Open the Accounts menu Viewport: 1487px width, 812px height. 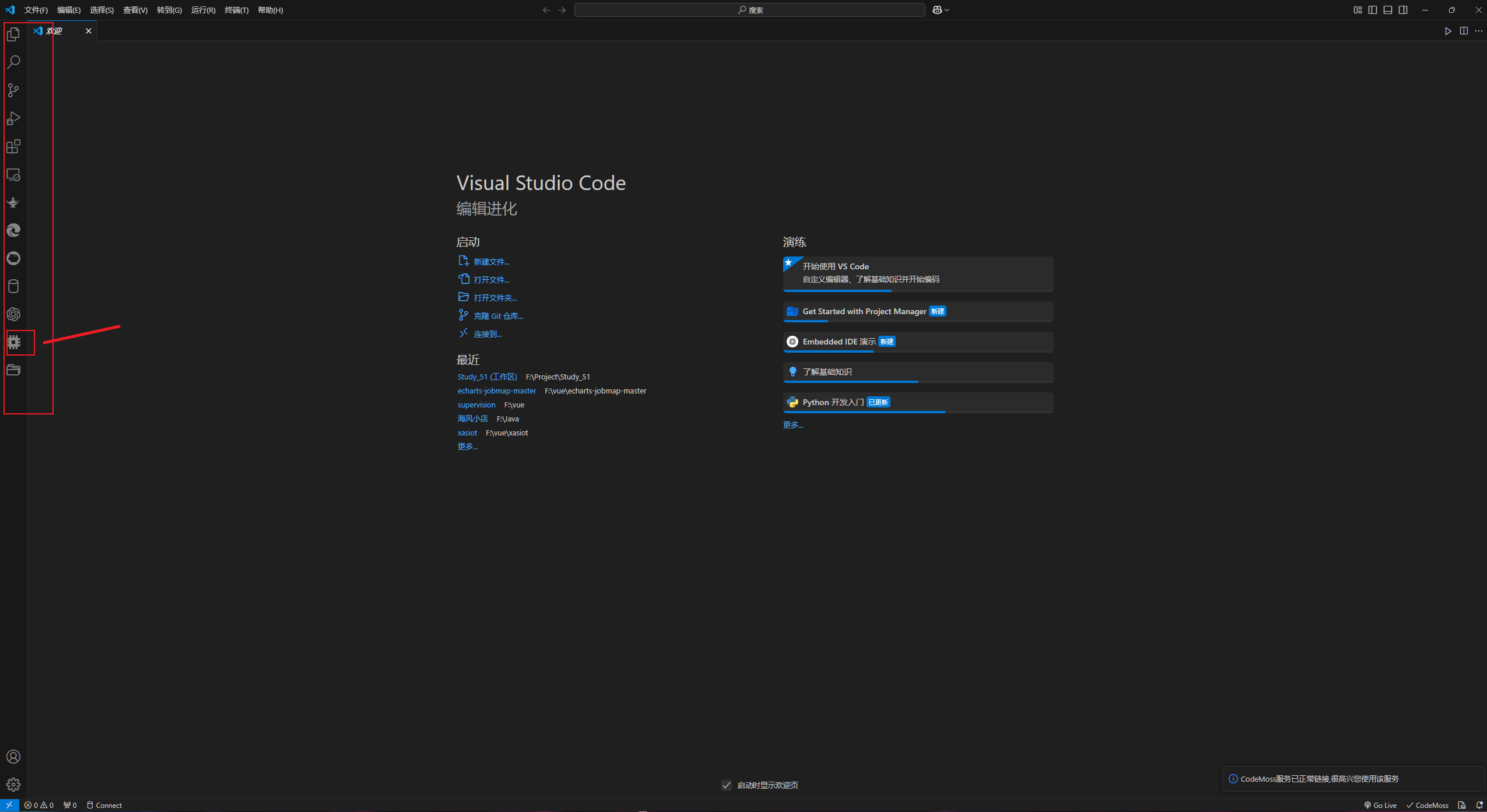pyautogui.click(x=13, y=757)
